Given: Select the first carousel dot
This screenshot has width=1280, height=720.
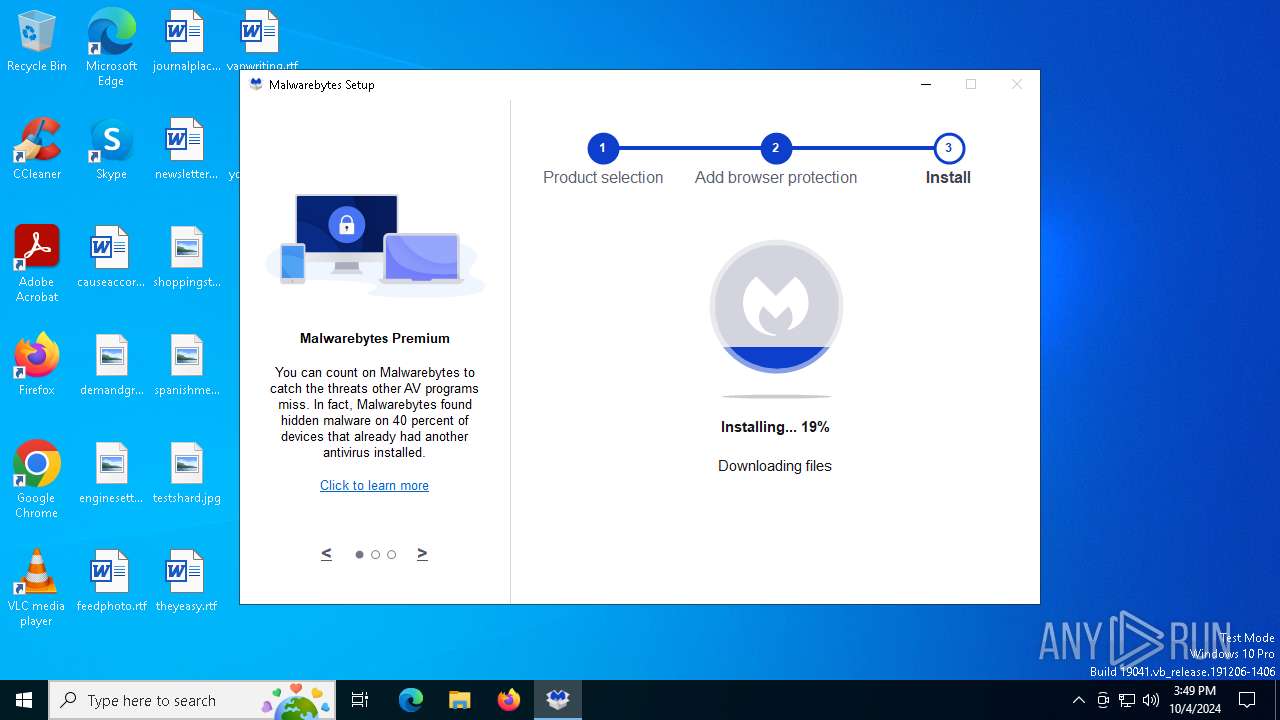Looking at the screenshot, I should (359, 555).
